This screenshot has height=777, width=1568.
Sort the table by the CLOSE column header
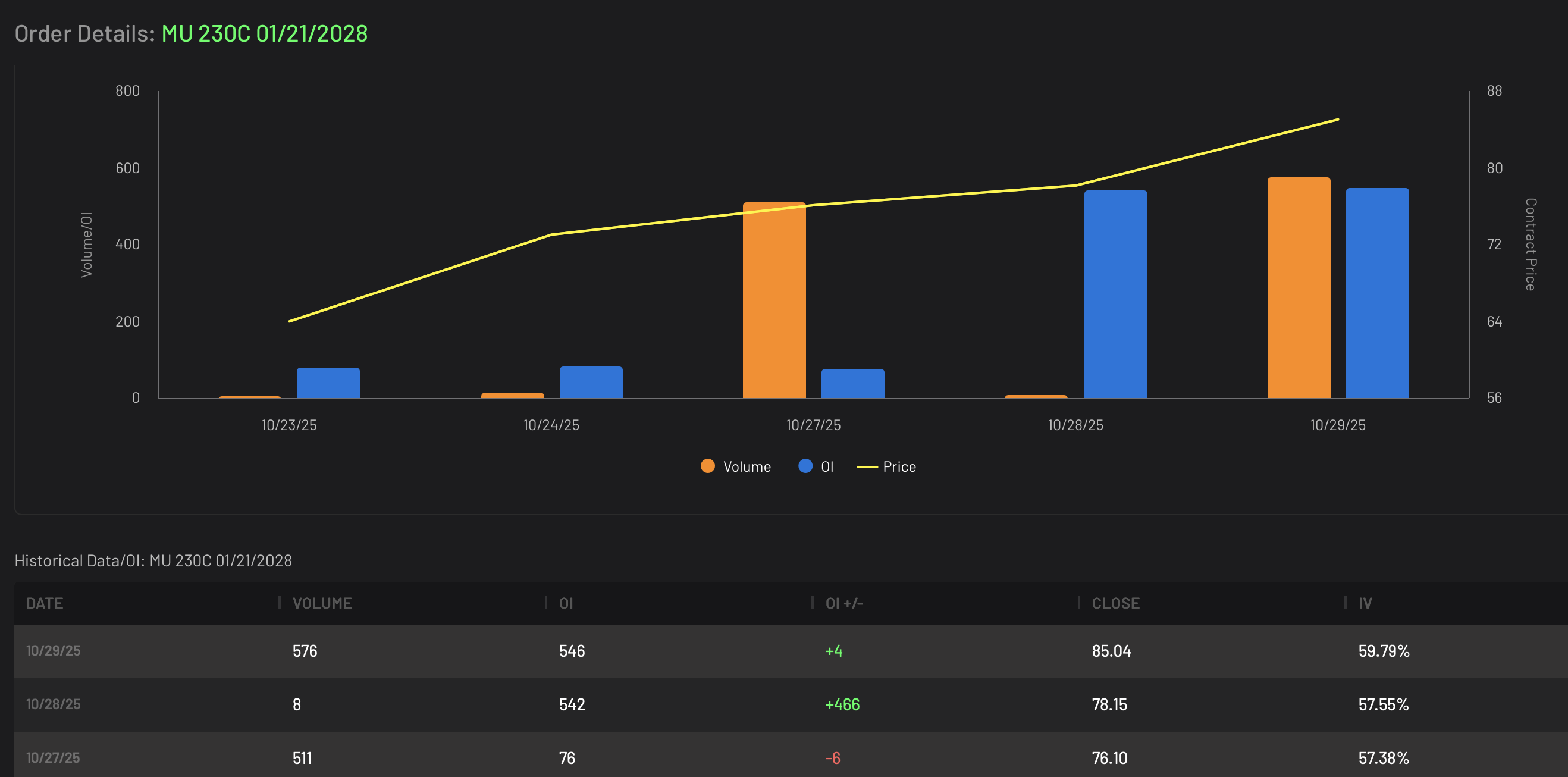pos(1115,603)
